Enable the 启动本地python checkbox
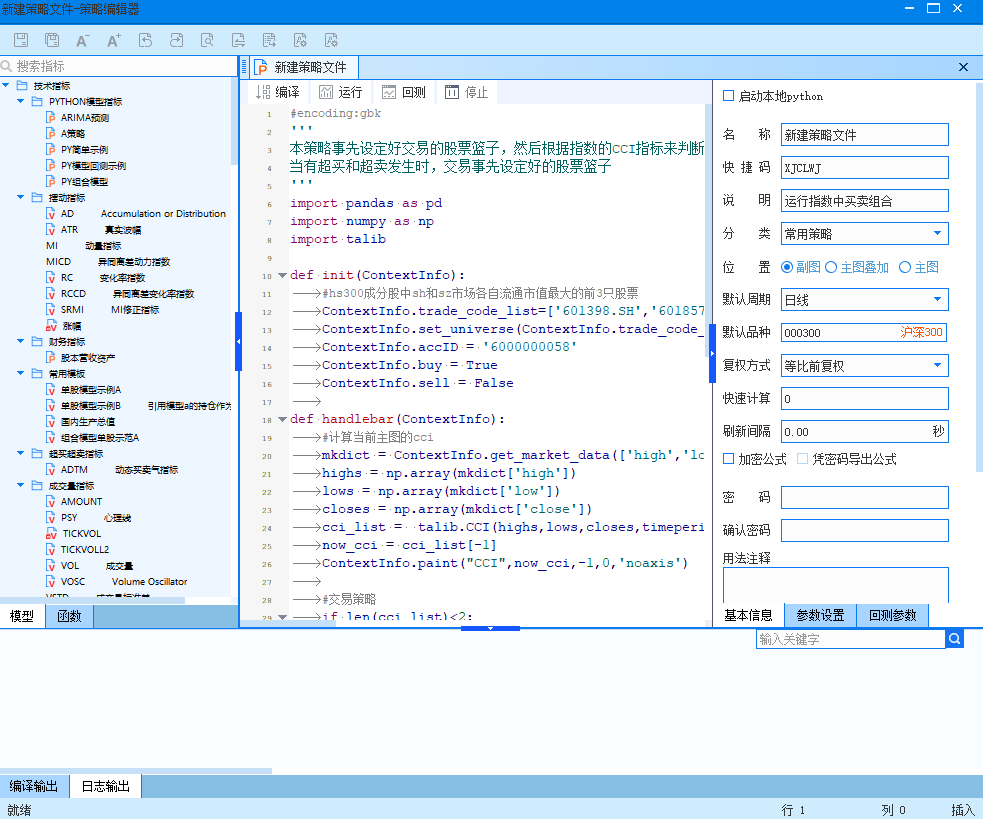Screen dimensions: 983x819 pos(728,96)
